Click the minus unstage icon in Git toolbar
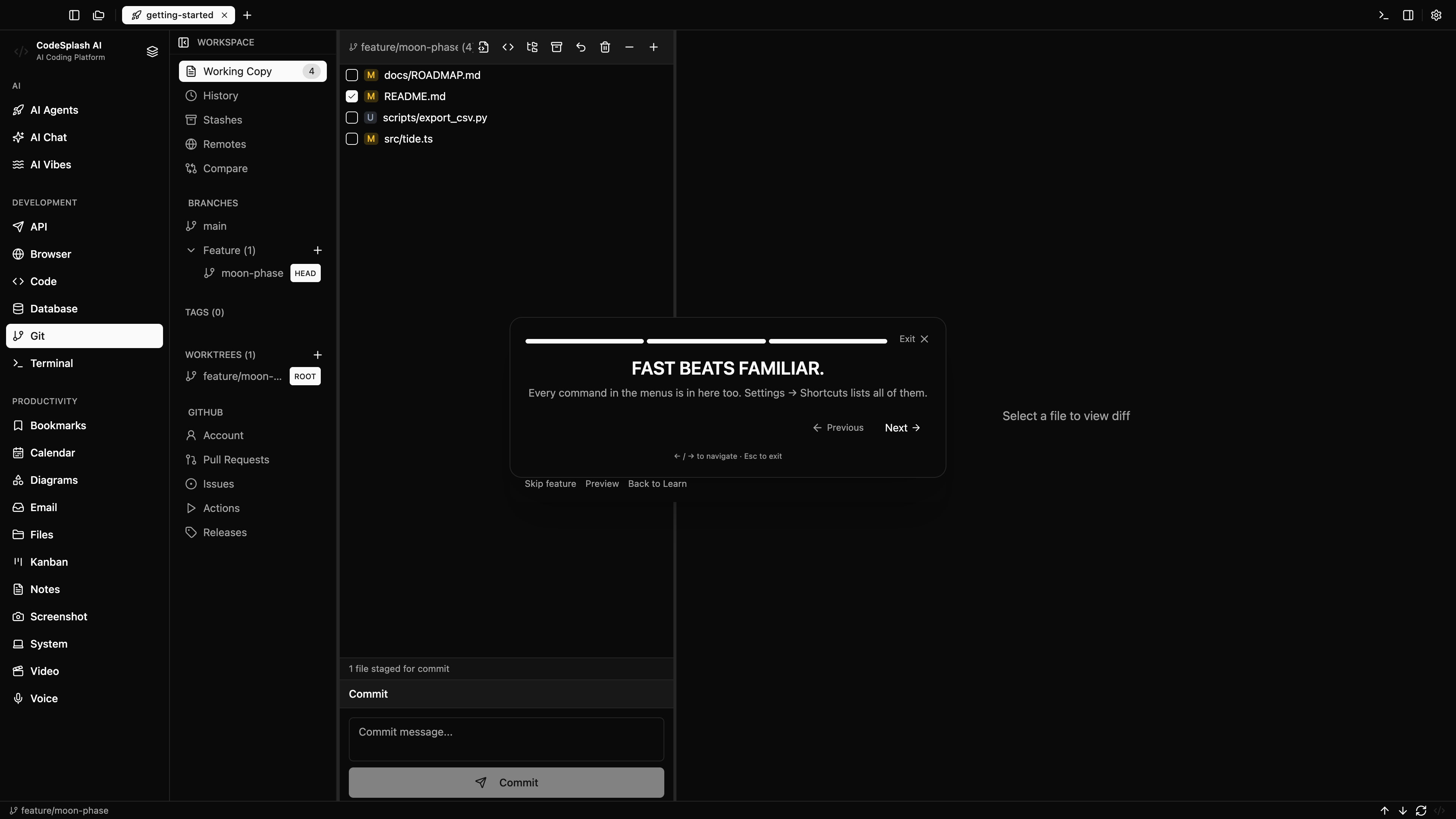The width and height of the screenshot is (1456, 819). pyautogui.click(x=630, y=47)
